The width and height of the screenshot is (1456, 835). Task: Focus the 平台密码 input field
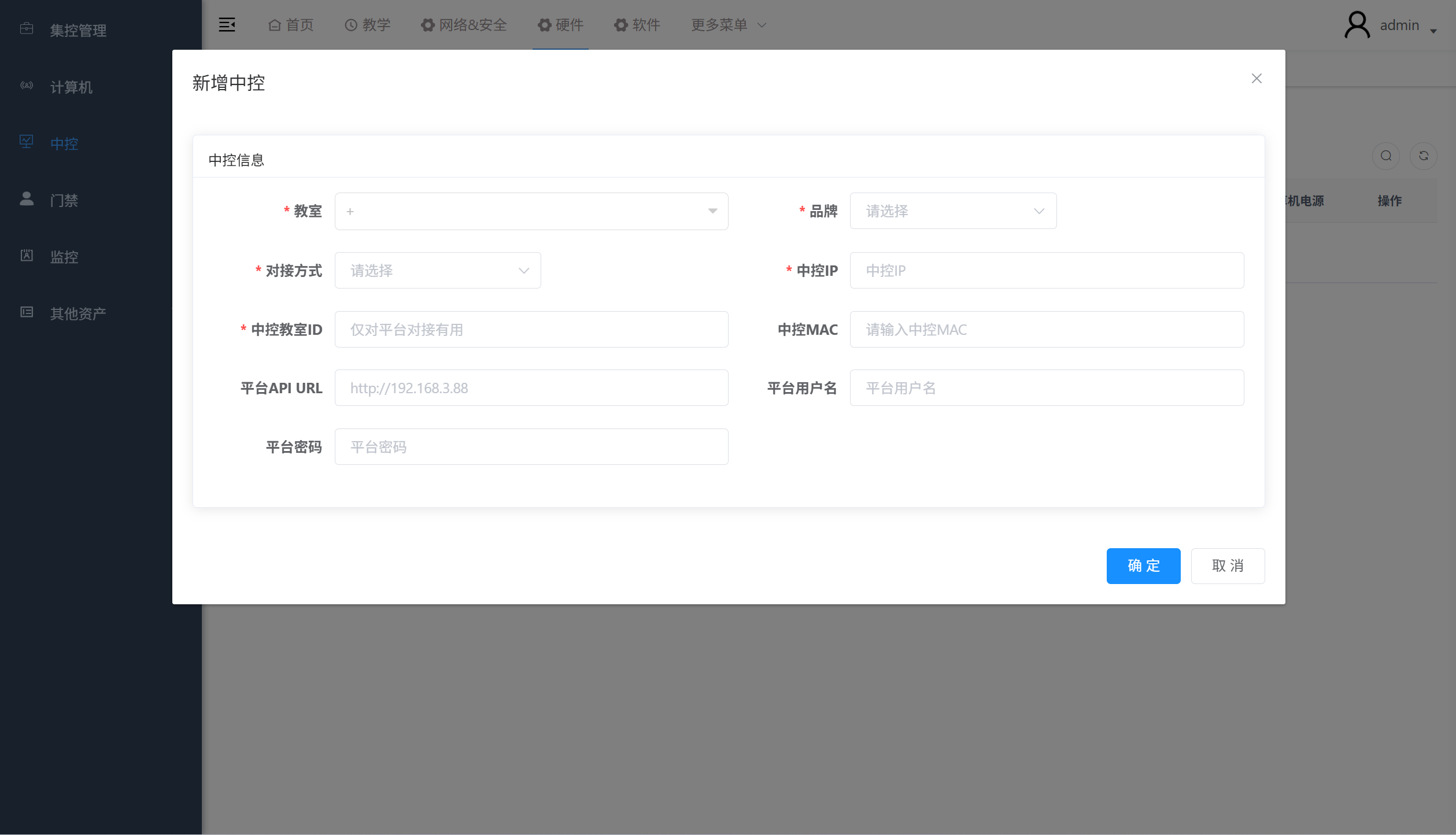[531, 446]
